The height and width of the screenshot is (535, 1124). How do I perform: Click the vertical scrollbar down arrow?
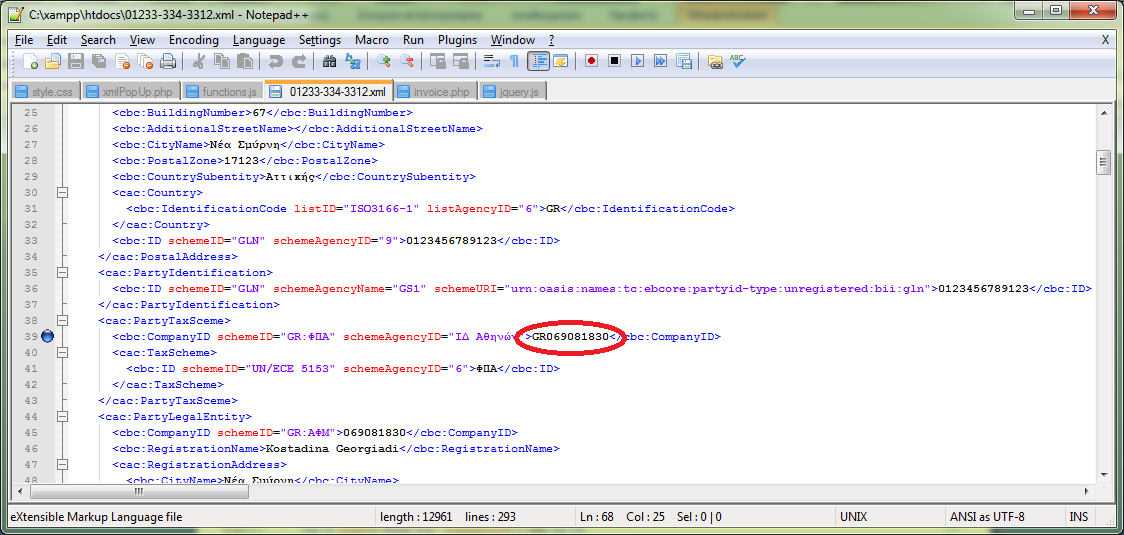(1104, 474)
